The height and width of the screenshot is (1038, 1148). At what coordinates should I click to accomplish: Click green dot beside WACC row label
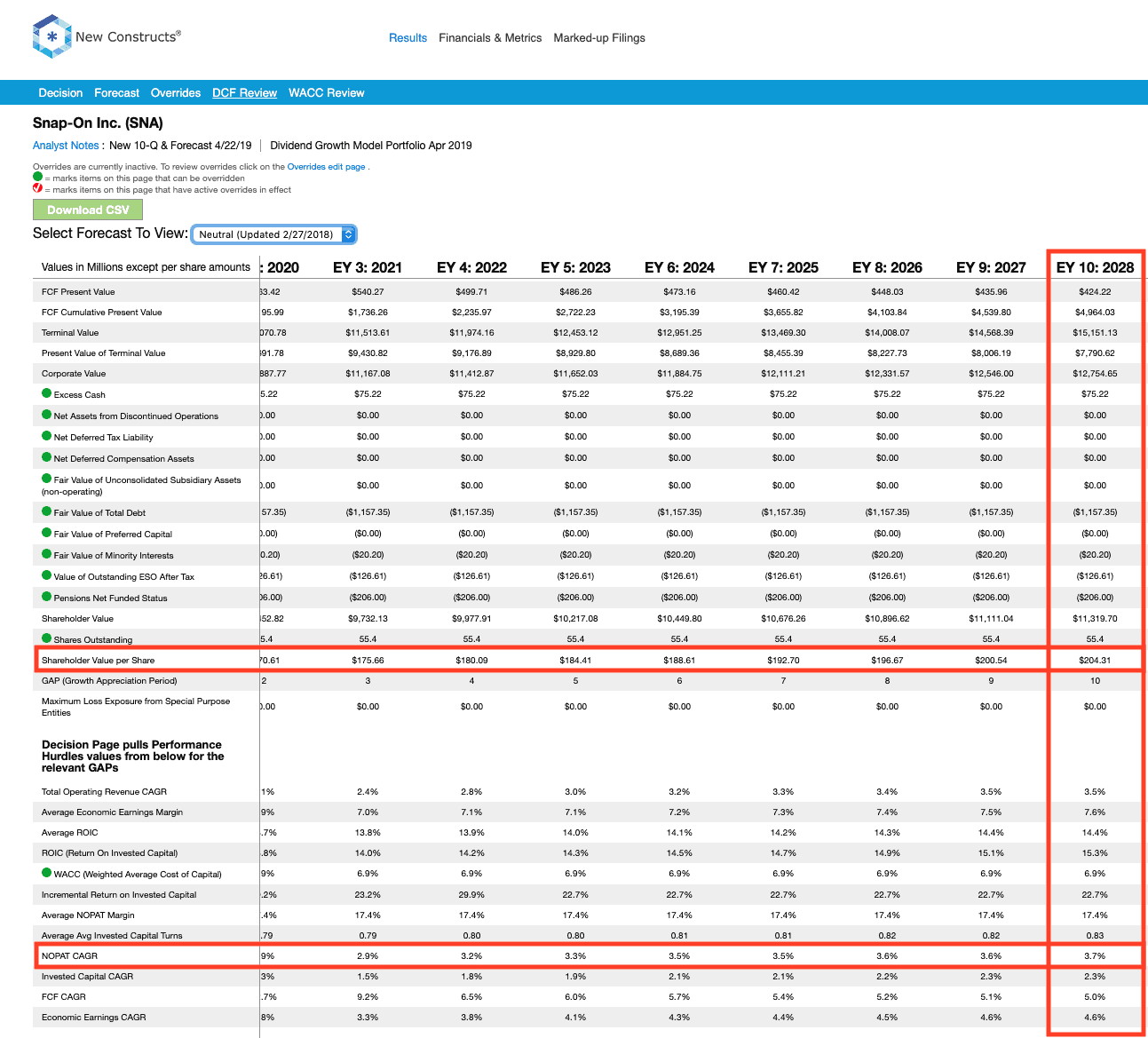coord(47,873)
